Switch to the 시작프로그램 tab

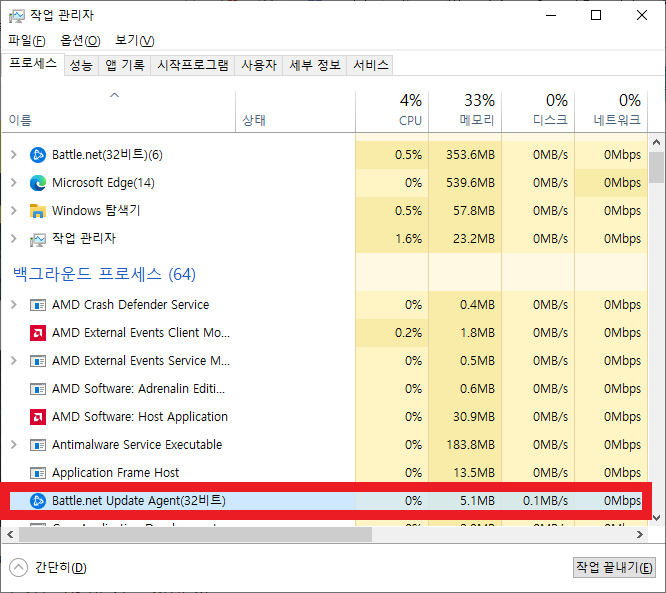193,65
